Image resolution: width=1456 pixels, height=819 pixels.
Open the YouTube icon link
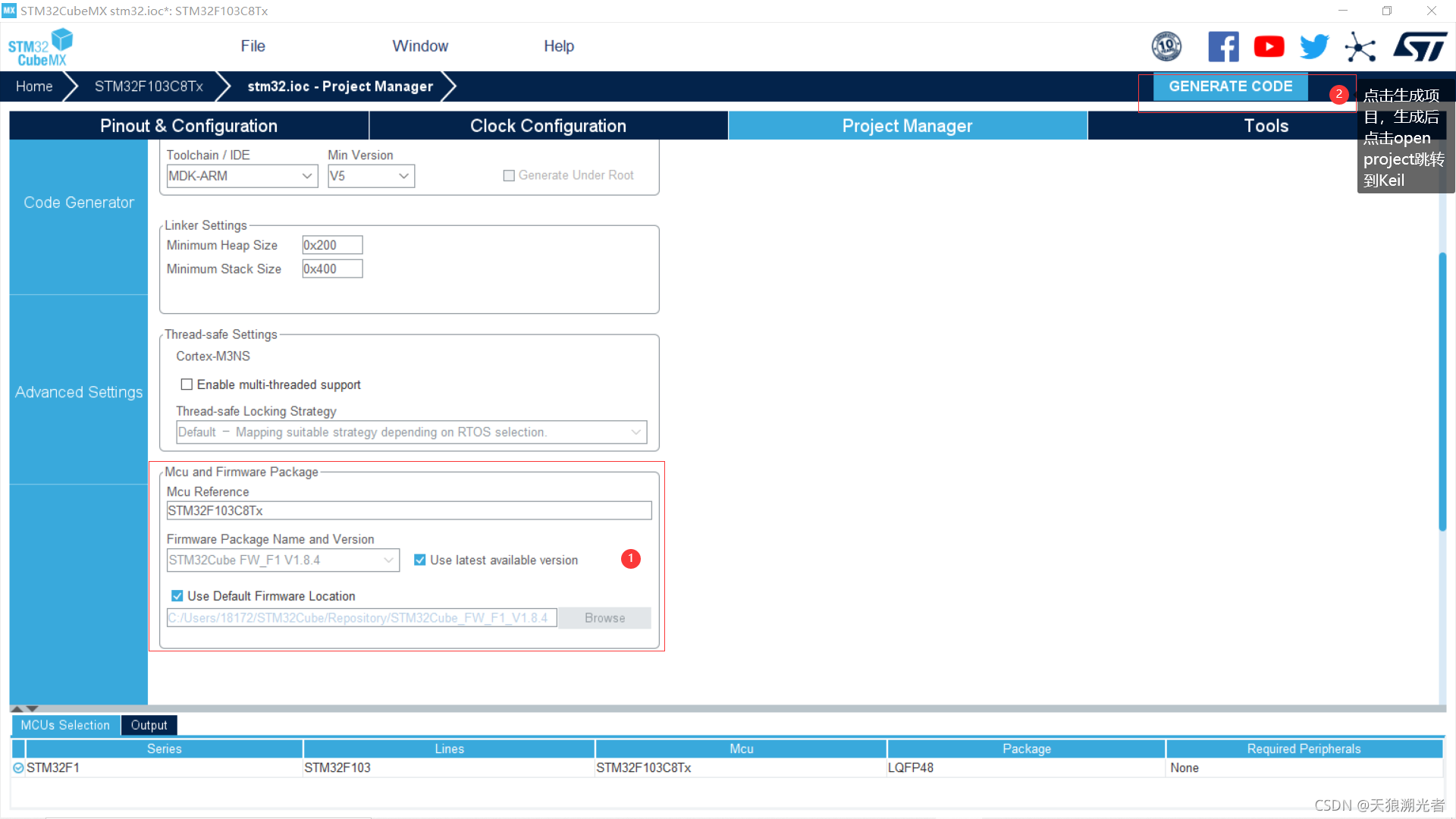coord(1269,47)
